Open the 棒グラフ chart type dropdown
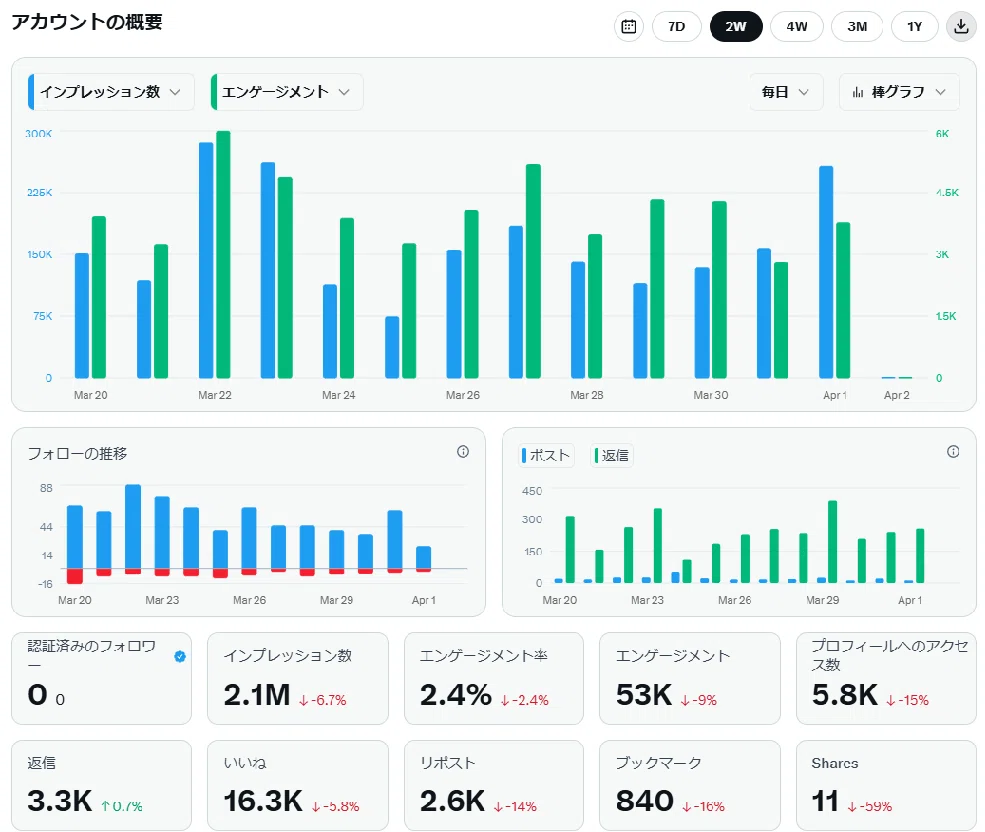Viewport: 985px width, 832px height. coord(899,92)
